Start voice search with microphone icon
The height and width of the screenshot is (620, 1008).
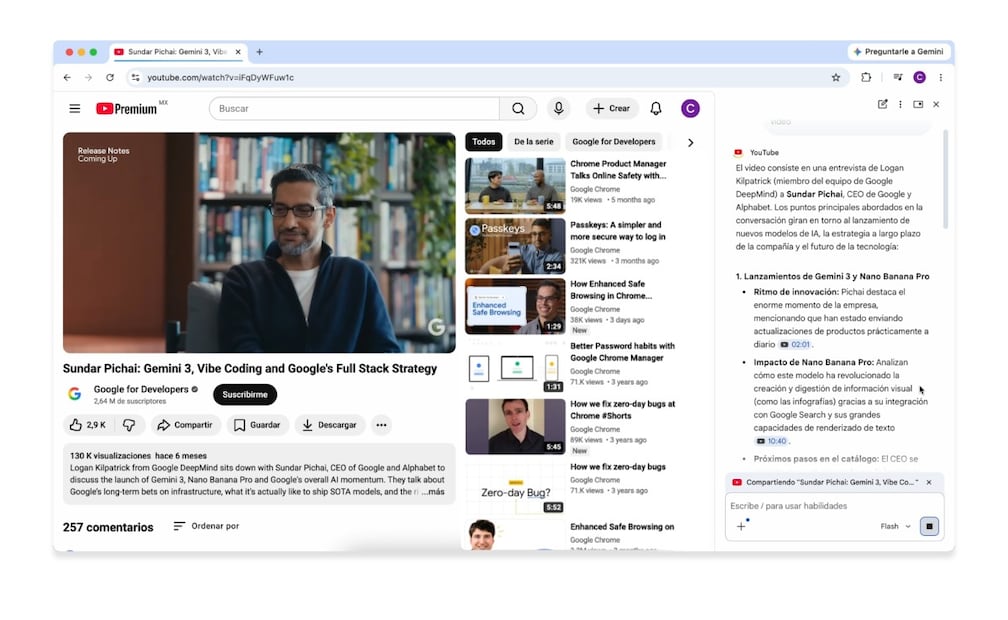559,109
